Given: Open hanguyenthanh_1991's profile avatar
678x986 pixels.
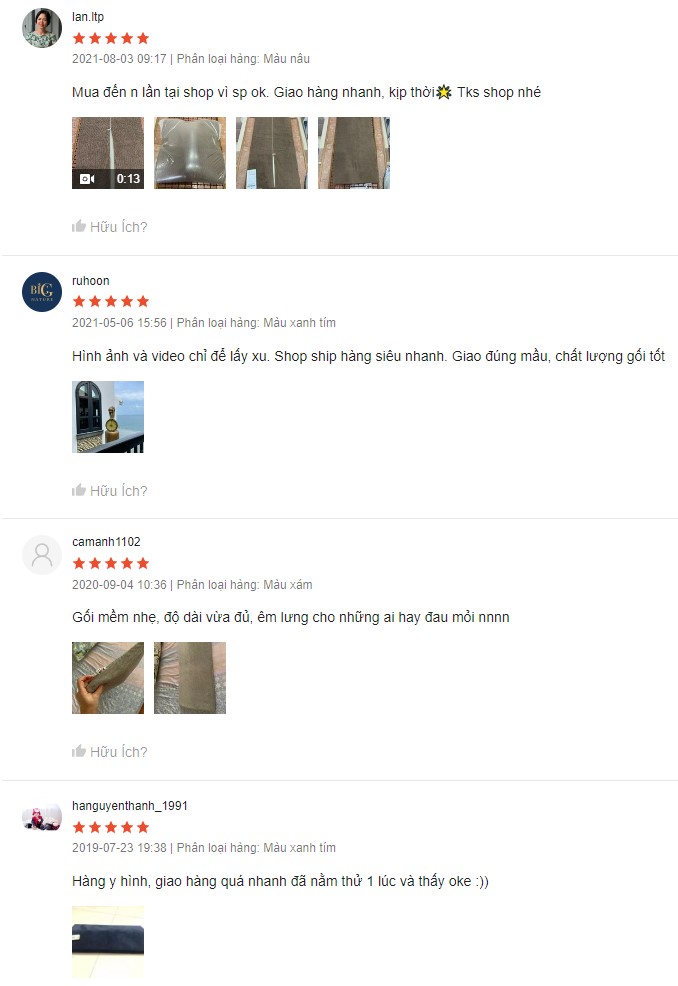Looking at the screenshot, I should (x=42, y=817).
